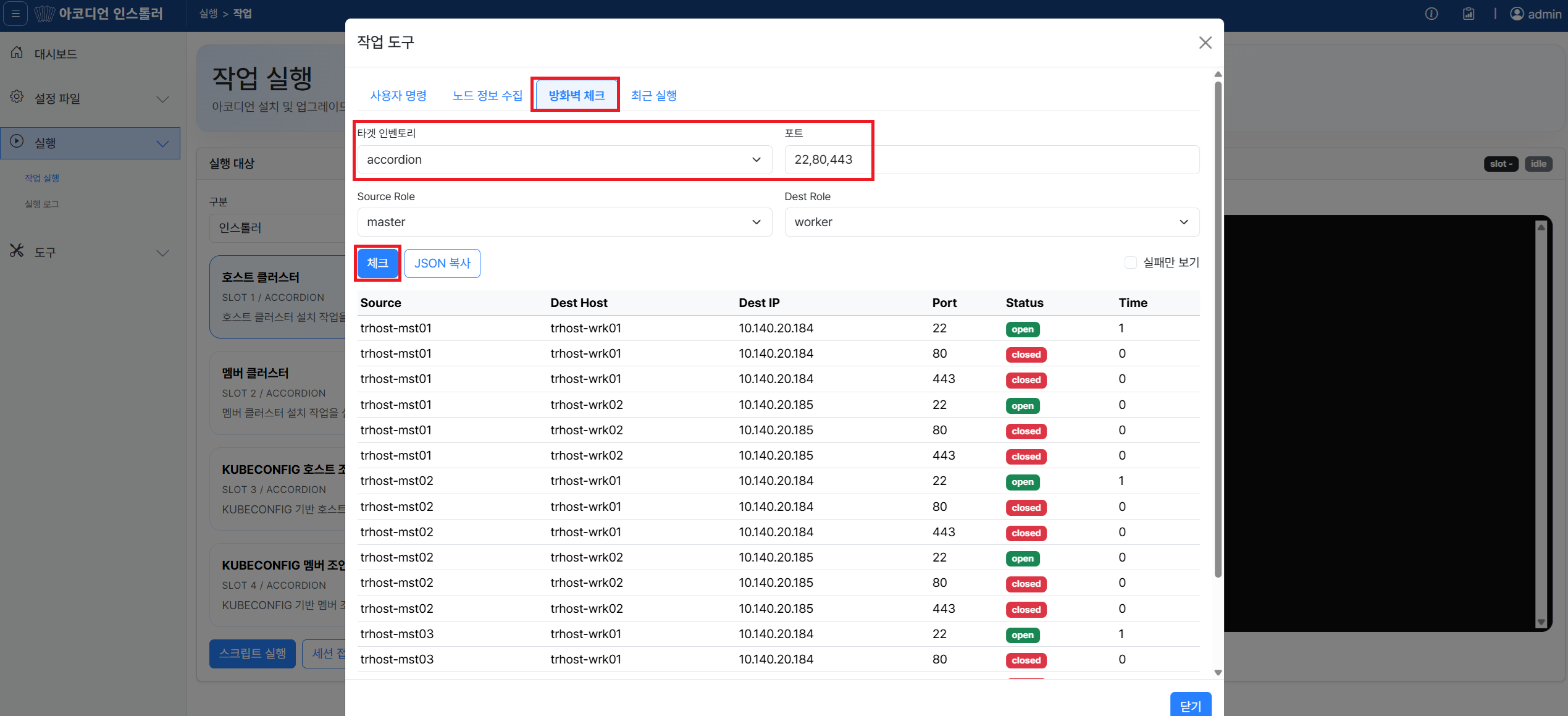The image size is (1568, 716).
Task: Click the 실행 breadcrumb link
Action: pos(208,14)
